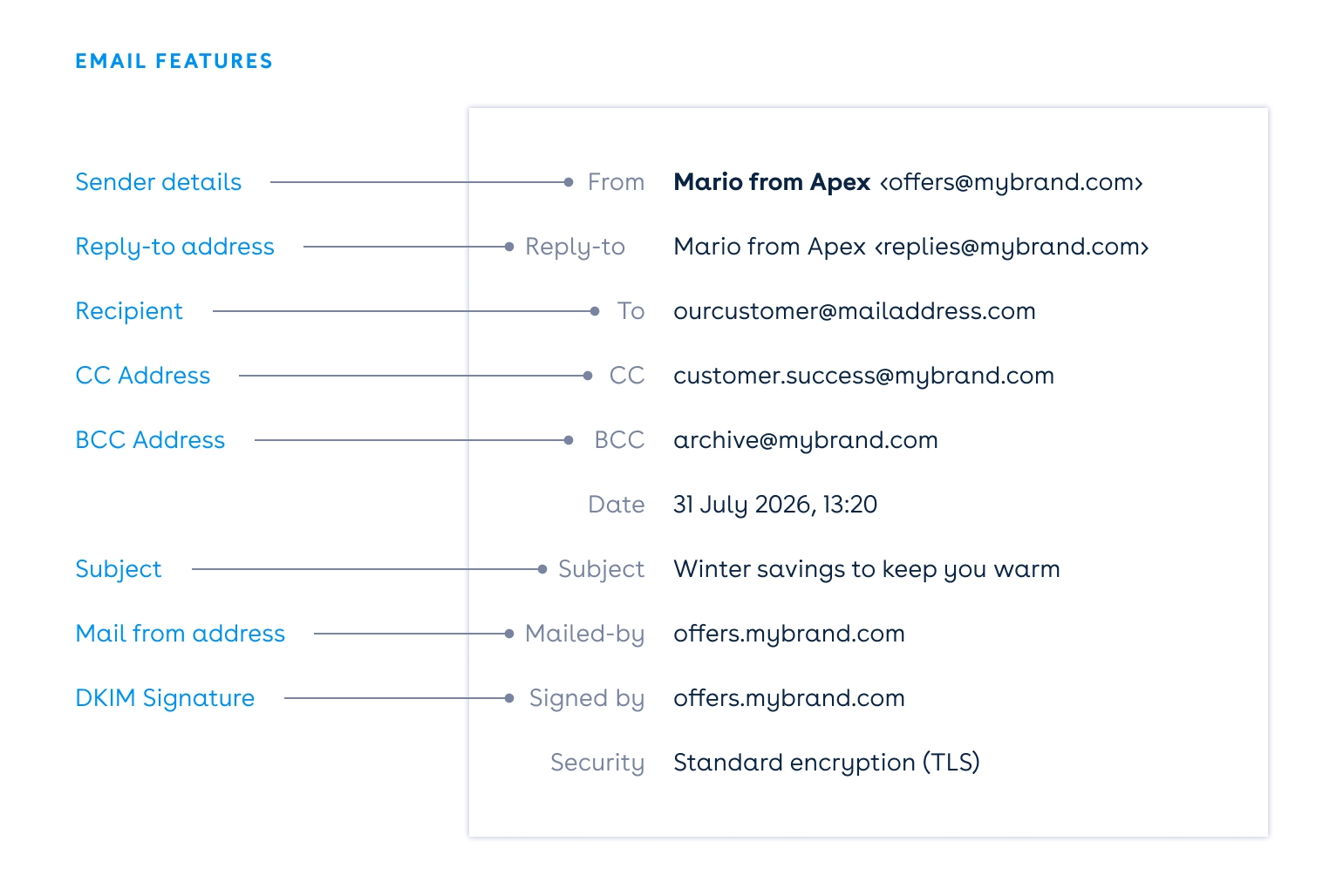Select the date 31 July 2026, 13:20
Image resolution: width=1343 pixels, height=896 pixels.
pyautogui.click(x=775, y=505)
